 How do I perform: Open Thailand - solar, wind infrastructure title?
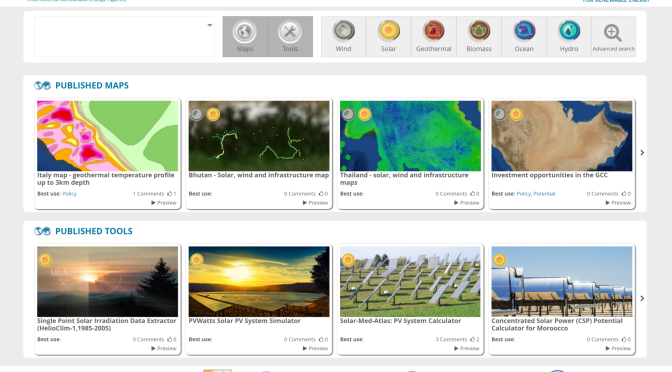tap(404, 179)
